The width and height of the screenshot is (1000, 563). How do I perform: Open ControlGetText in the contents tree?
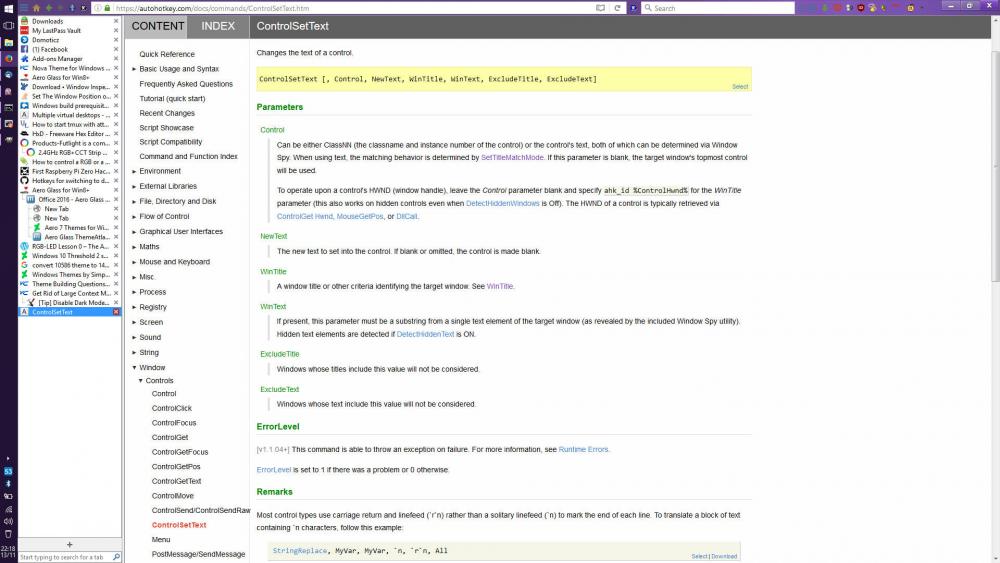176,481
